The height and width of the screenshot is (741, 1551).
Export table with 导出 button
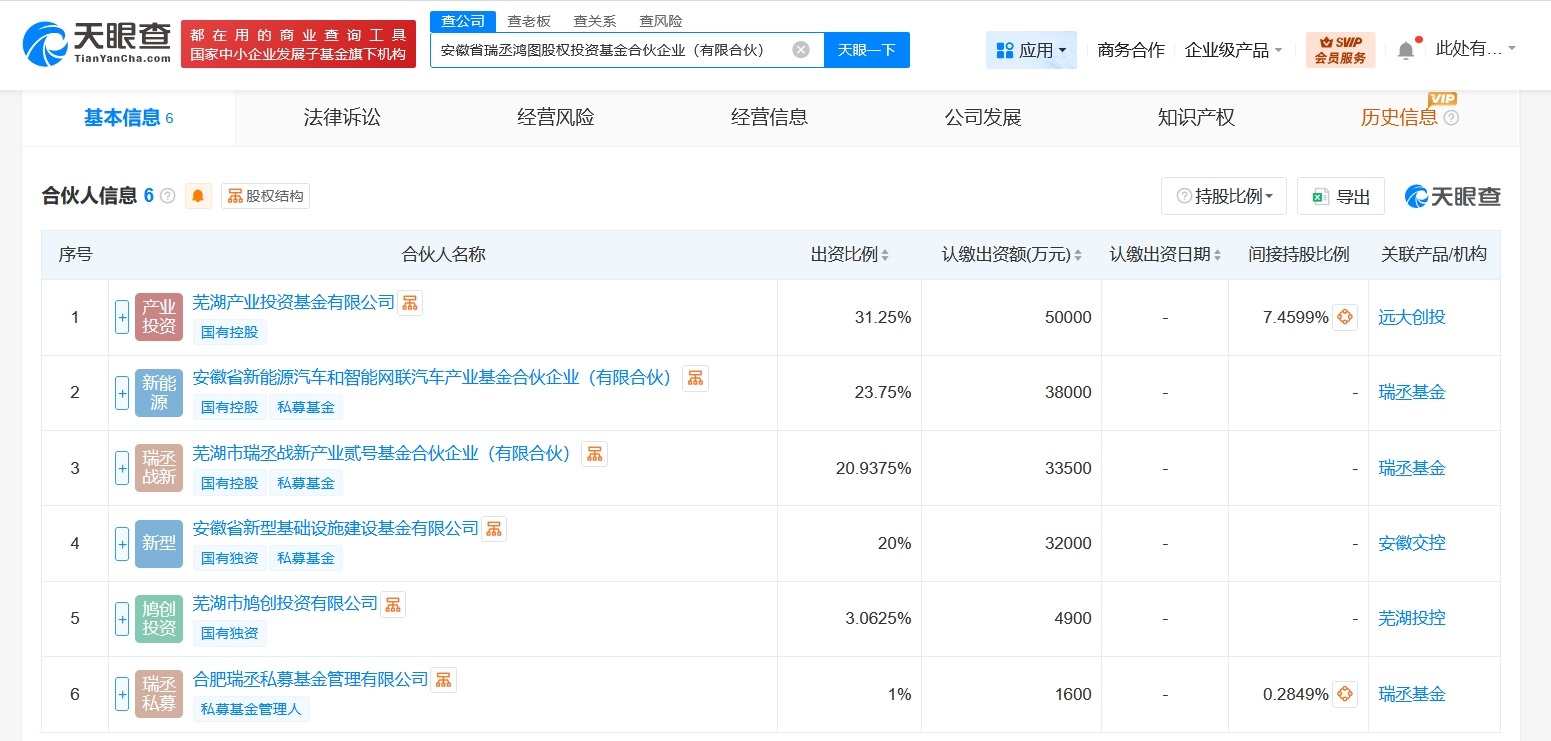1340,196
